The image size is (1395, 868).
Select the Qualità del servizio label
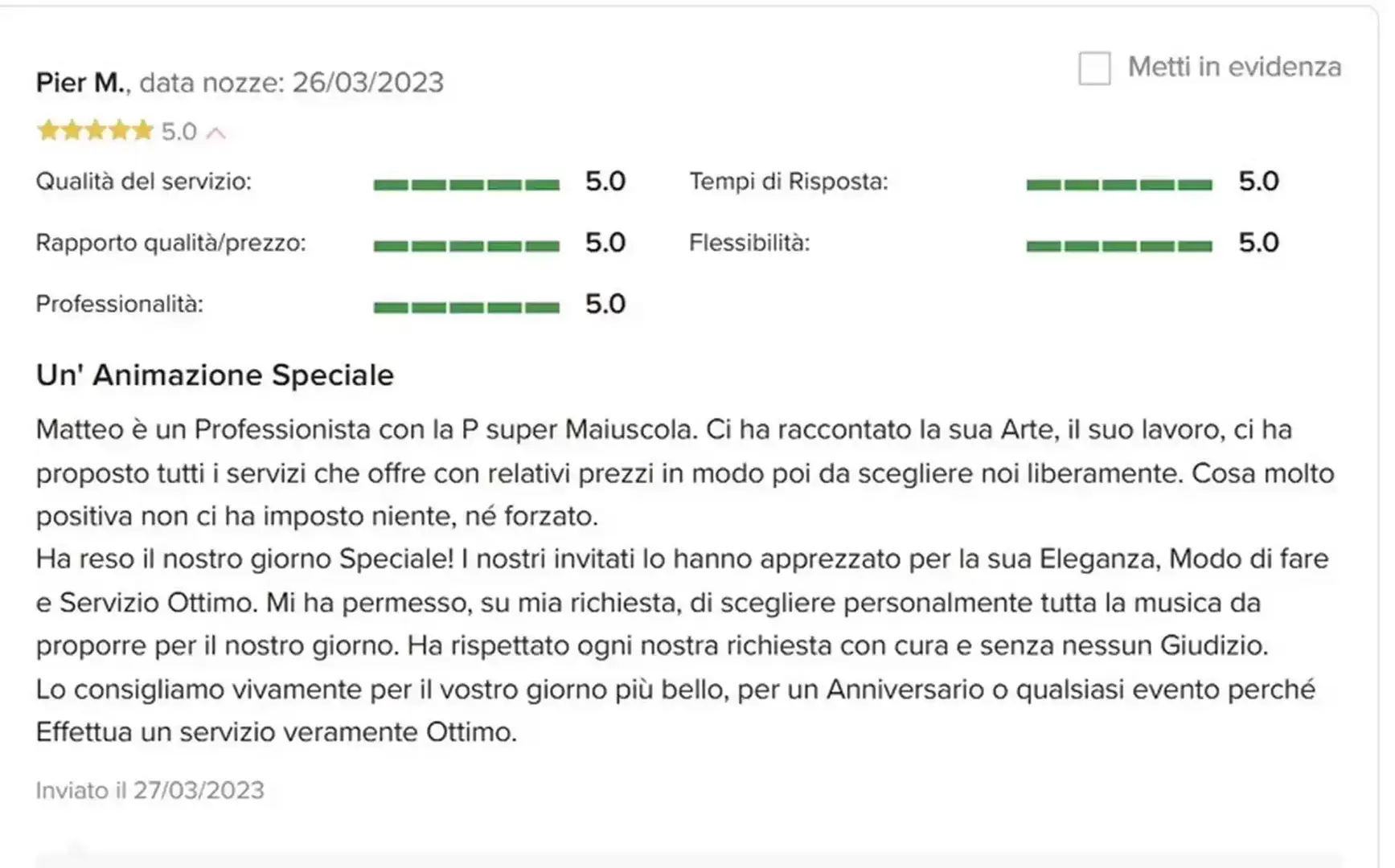(143, 182)
